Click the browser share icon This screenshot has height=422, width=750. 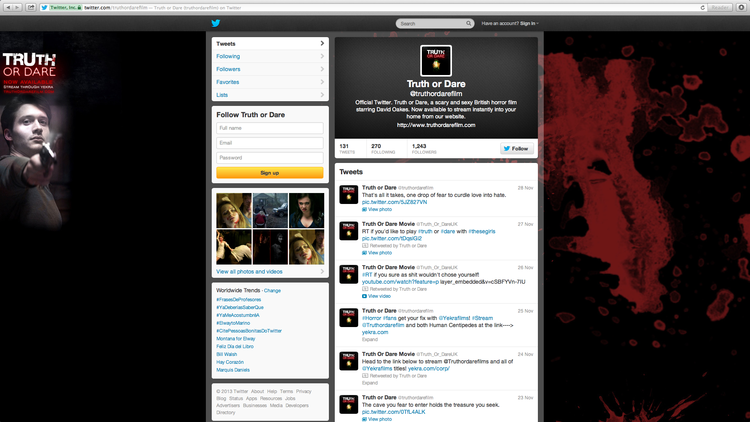coord(31,7)
